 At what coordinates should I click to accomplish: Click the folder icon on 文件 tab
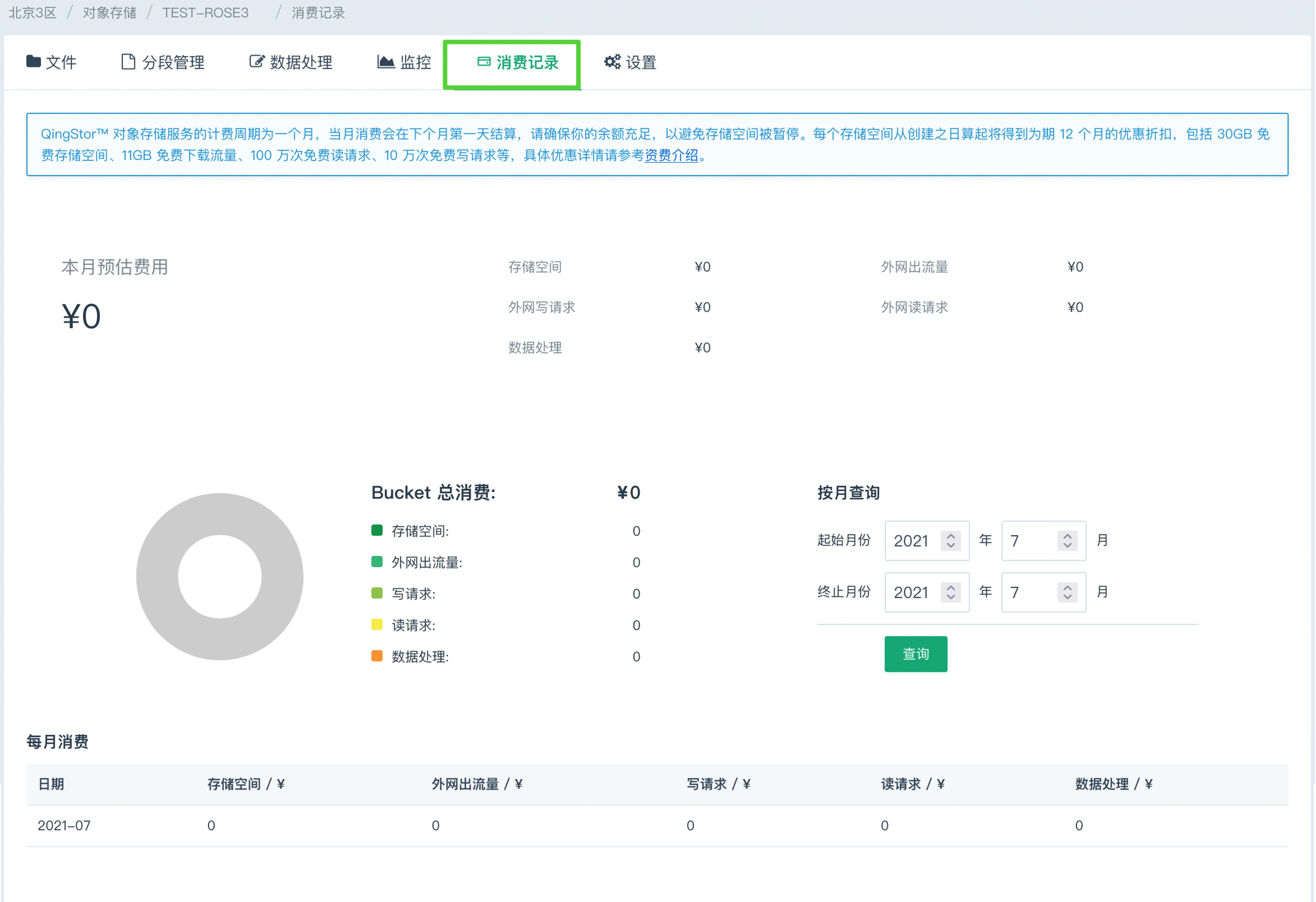click(33, 61)
